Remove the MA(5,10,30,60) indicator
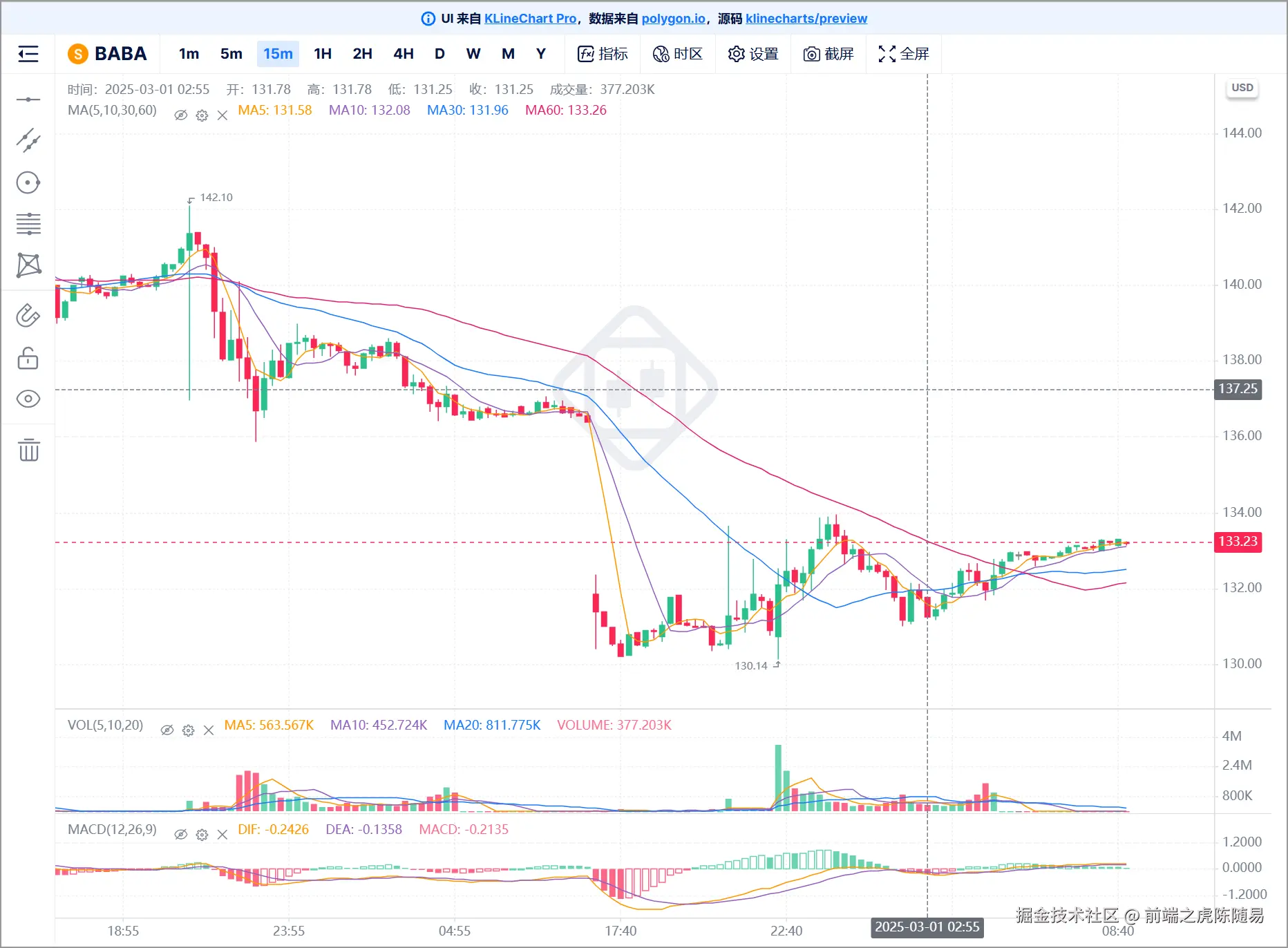This screenshot has width=1288, height=948. pos(222,115)
